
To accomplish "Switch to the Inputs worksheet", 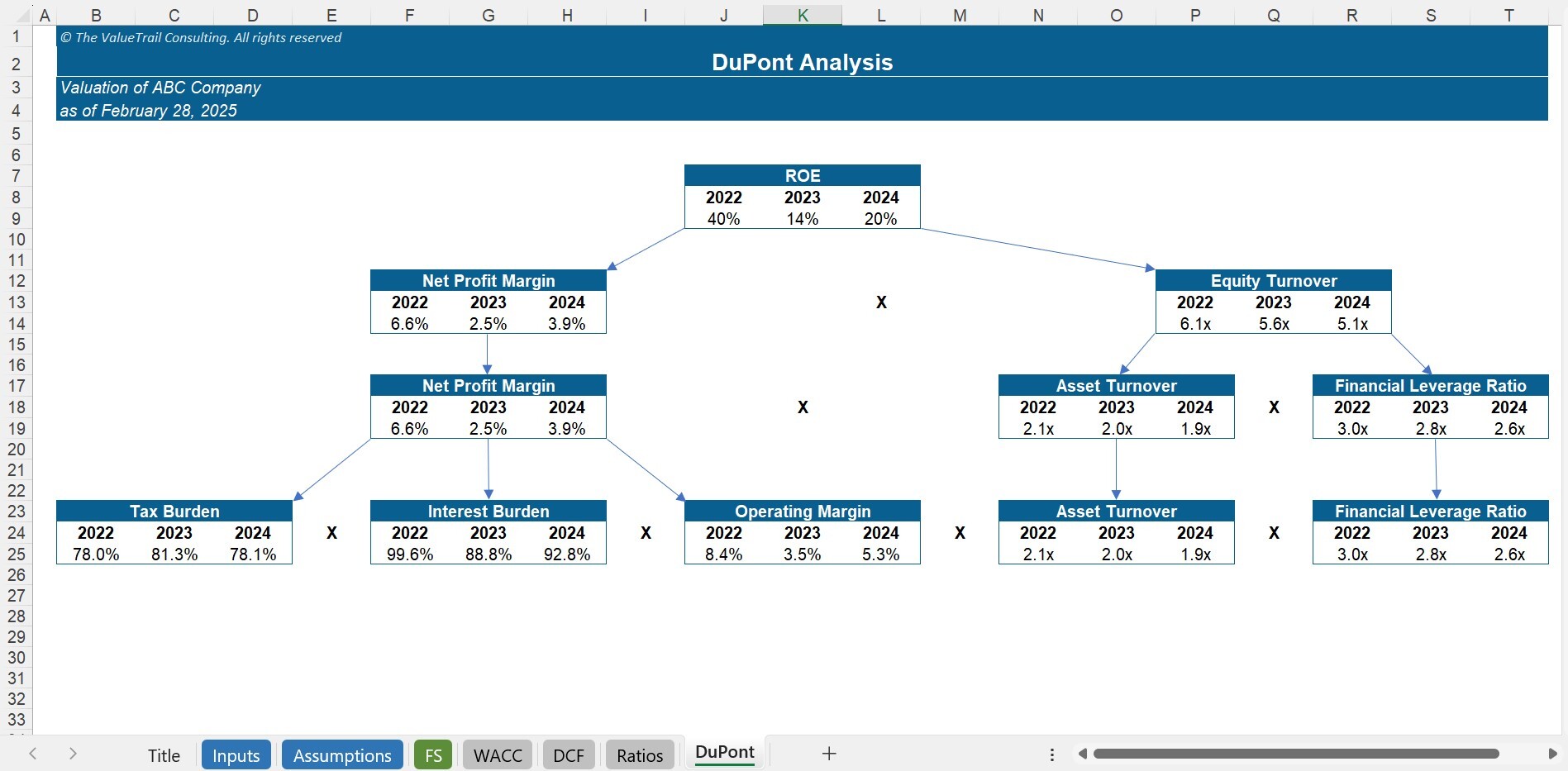I will click(236, 754).
